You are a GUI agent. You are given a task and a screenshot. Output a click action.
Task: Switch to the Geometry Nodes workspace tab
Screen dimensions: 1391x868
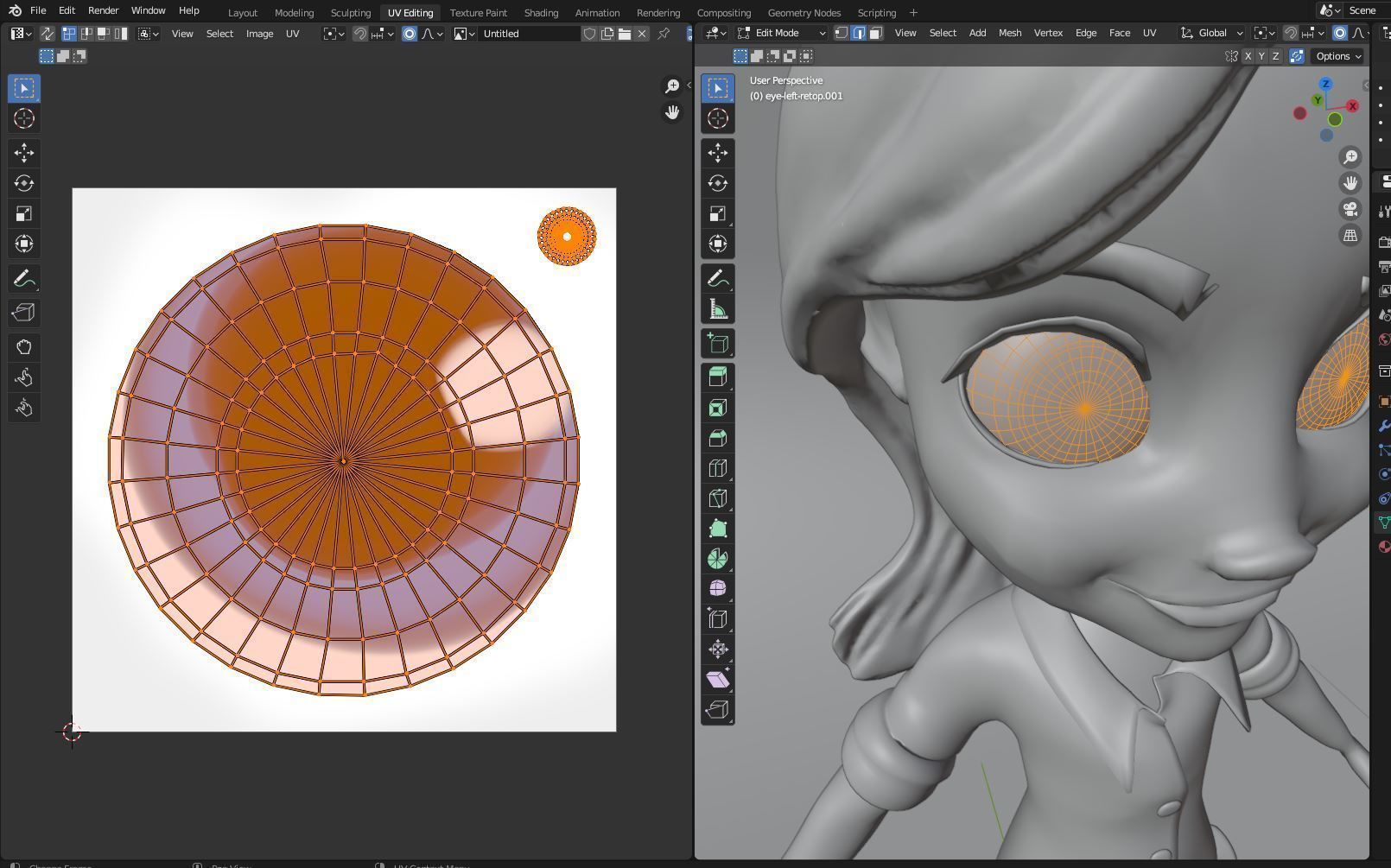click(x=803, y=13)
